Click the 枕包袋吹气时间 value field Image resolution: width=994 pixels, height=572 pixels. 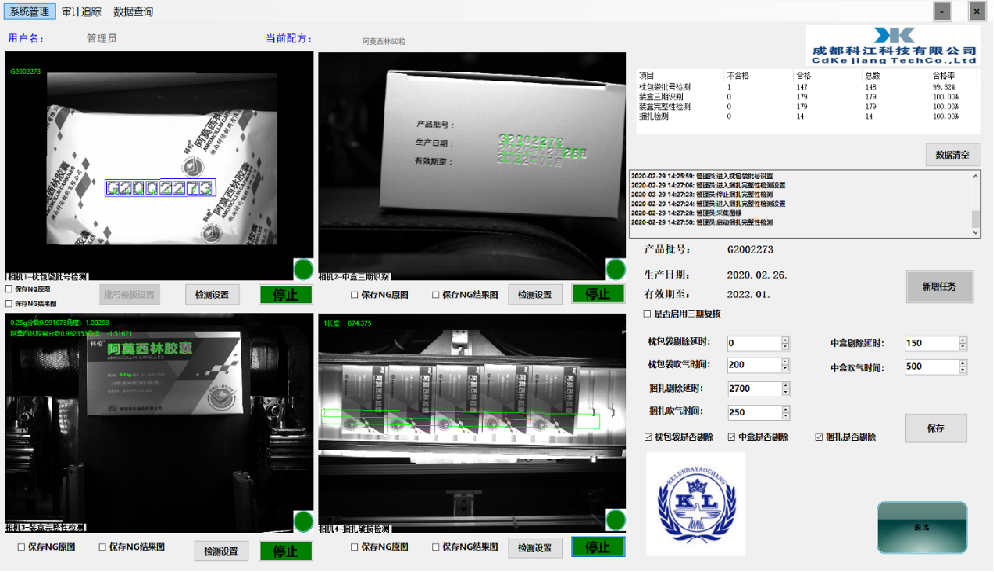point(753,365)
